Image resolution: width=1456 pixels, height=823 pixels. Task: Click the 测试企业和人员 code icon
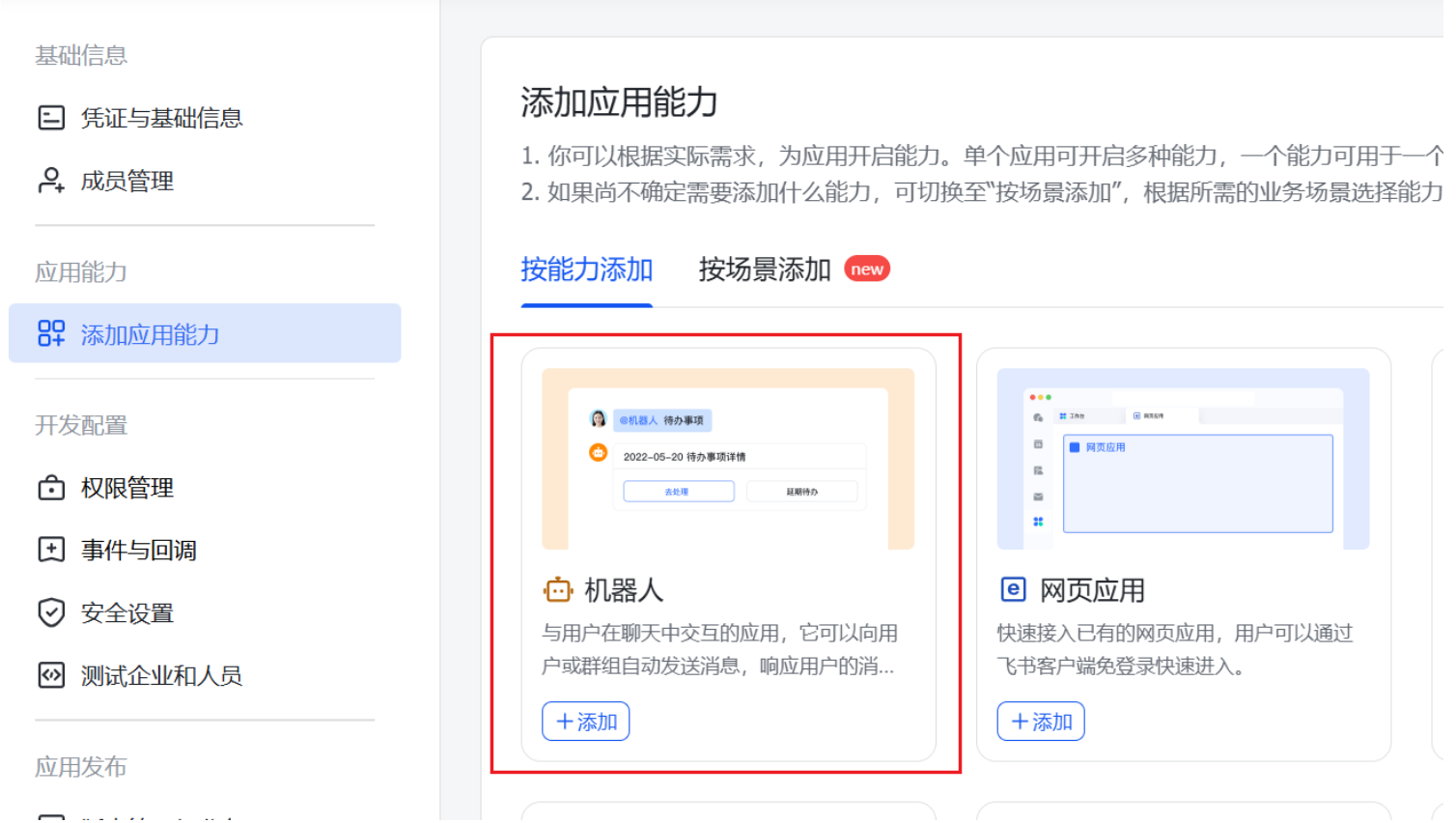51,675
